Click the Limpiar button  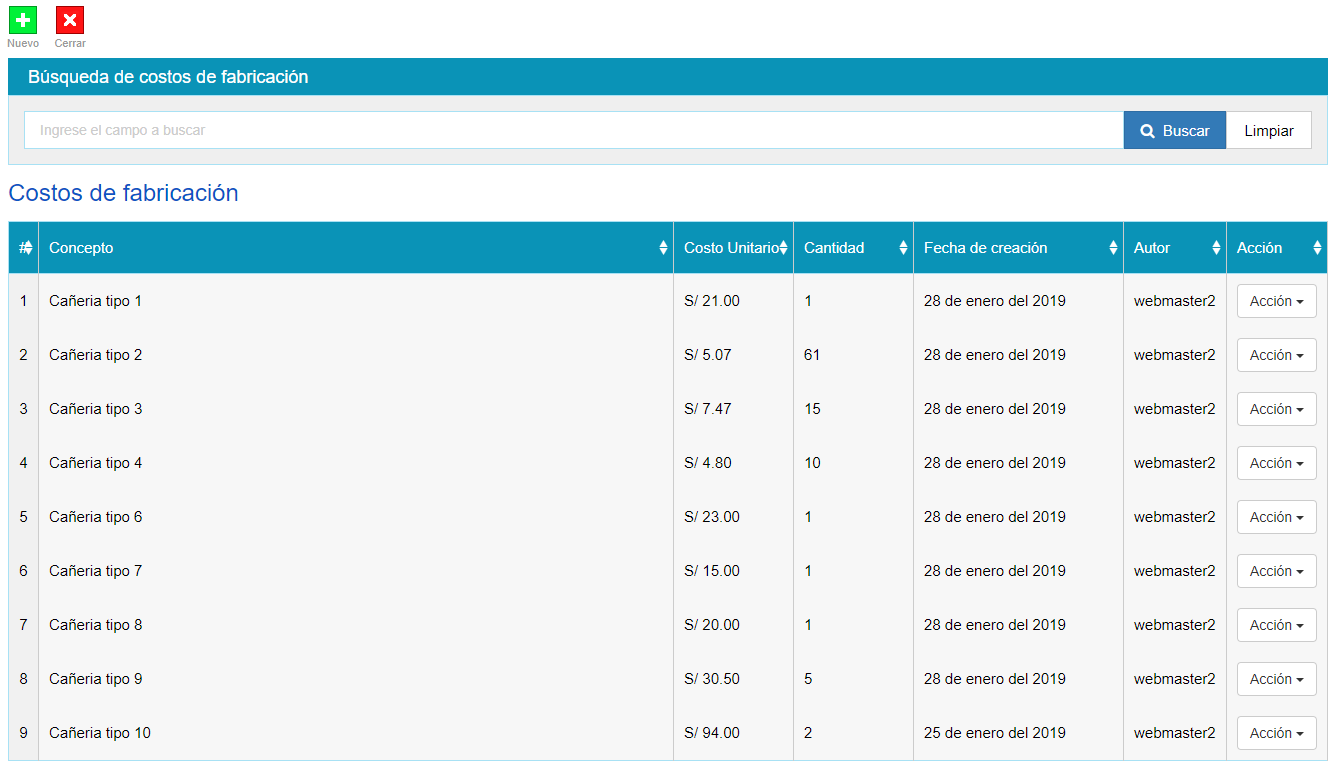(1268, 131)
